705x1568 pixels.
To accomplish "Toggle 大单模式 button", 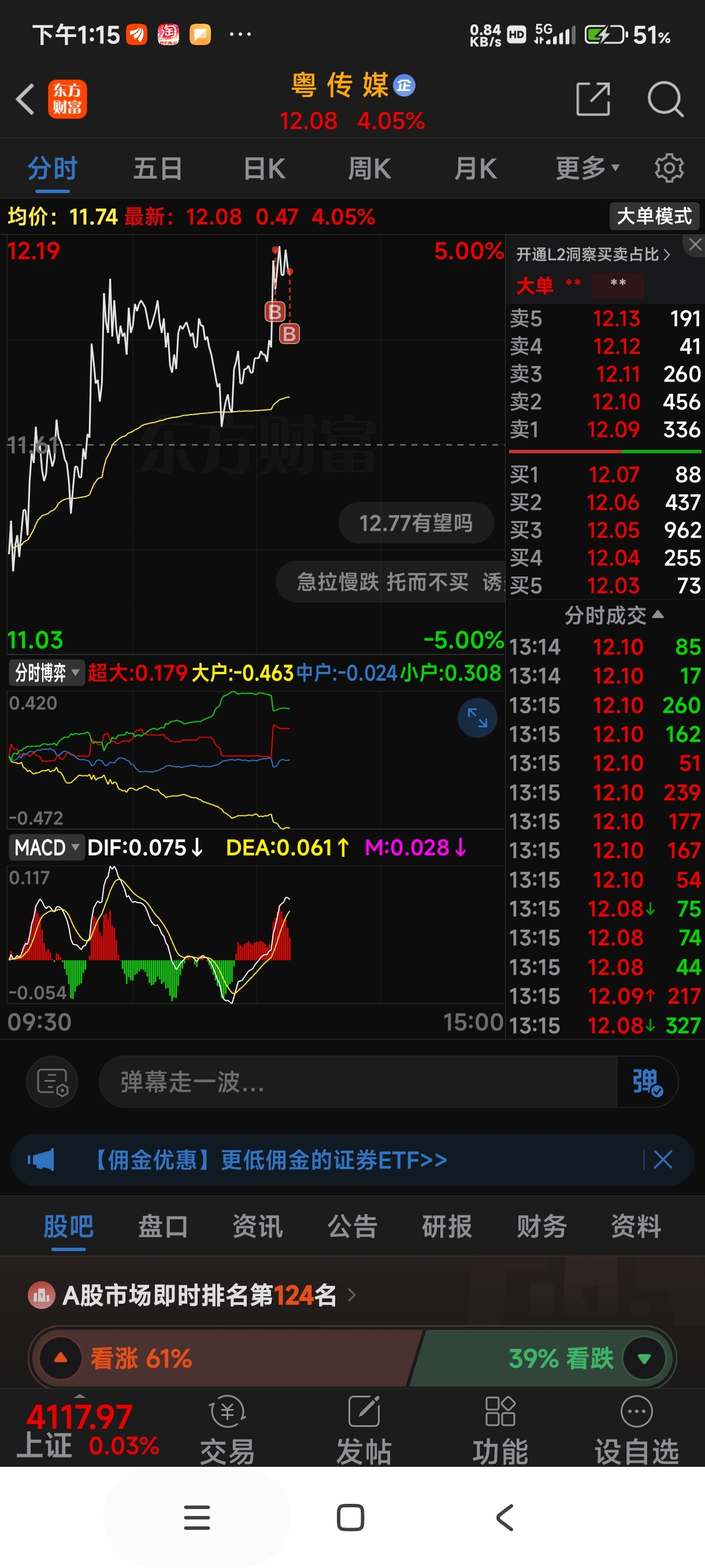I will tap(655, 216).
